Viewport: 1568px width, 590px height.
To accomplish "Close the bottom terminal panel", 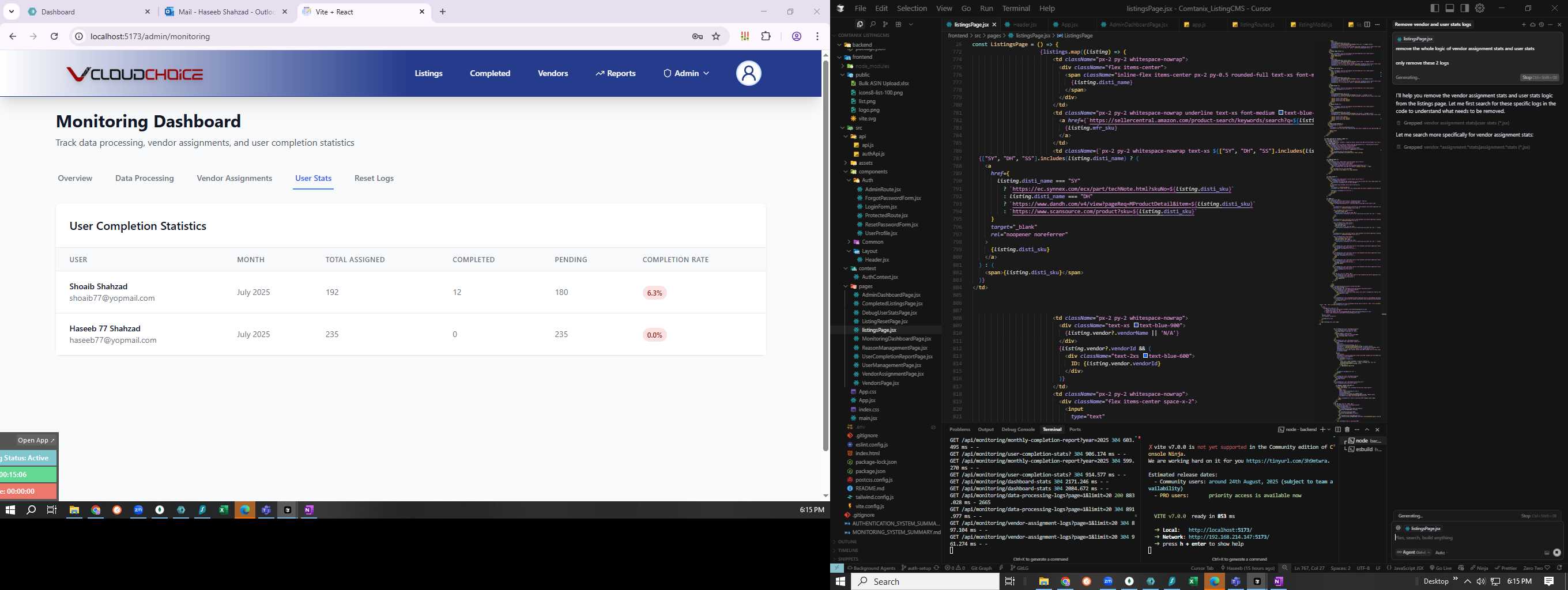I will click(1378, 430).
